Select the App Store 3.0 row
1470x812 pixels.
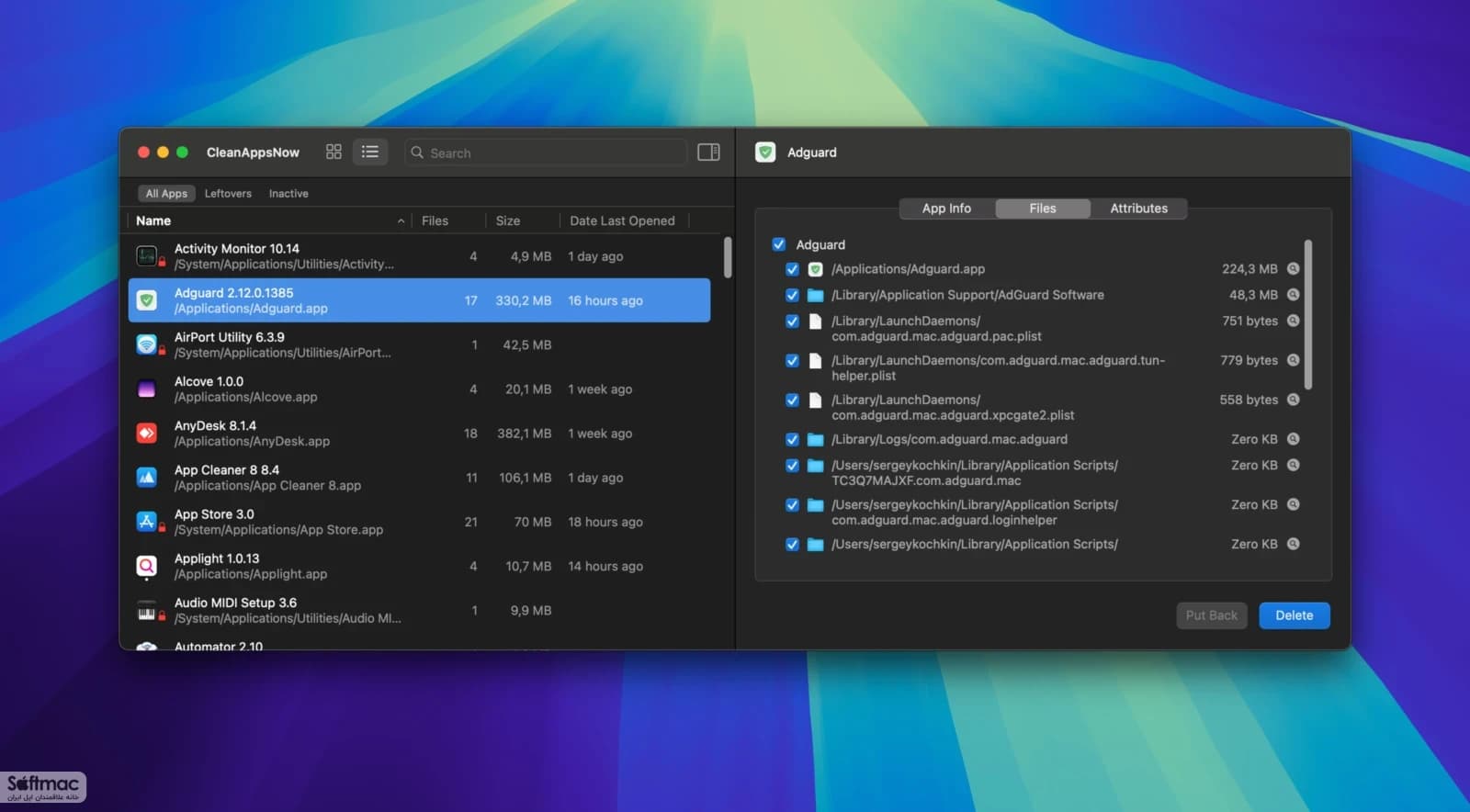tap(419, 522)
